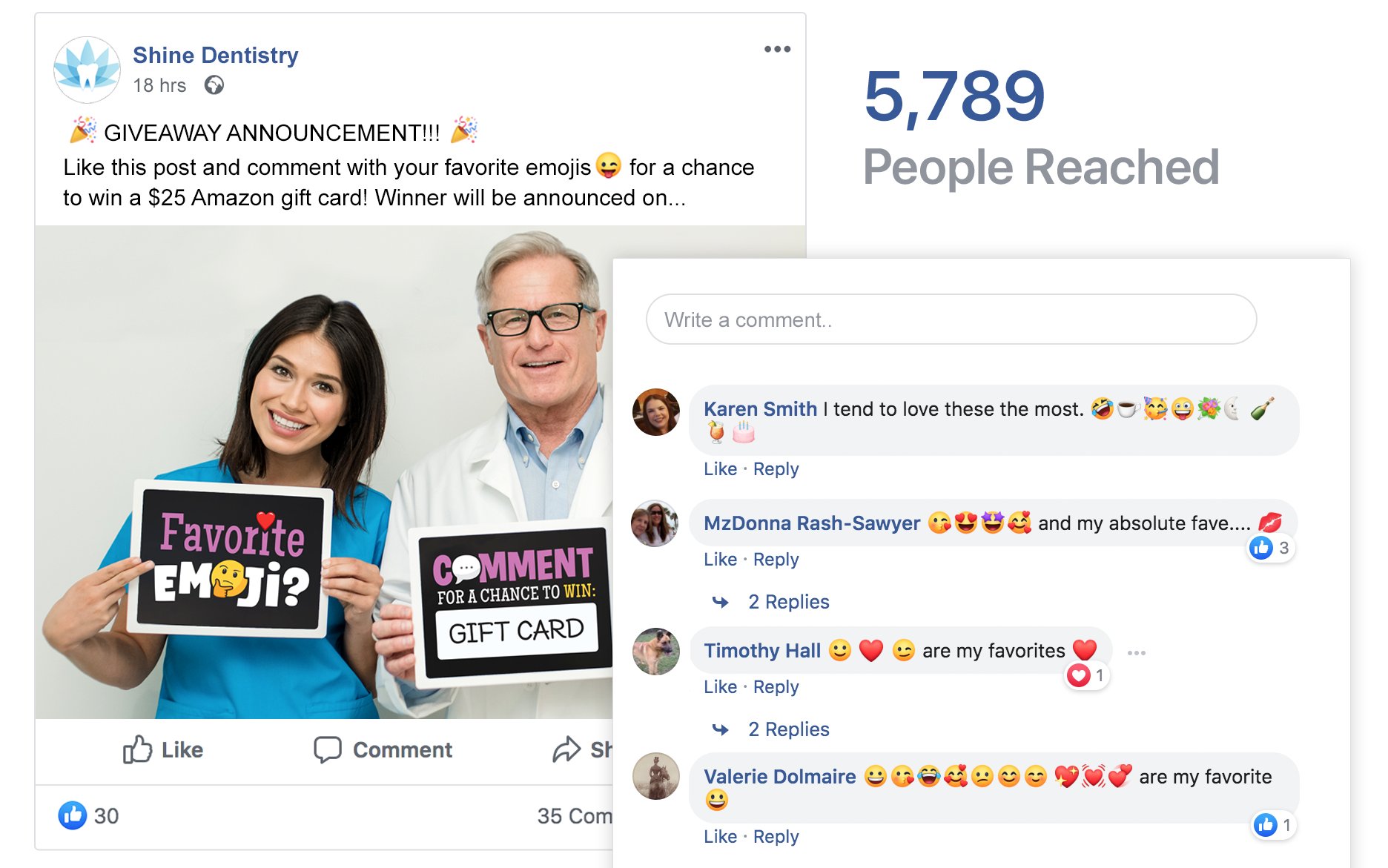Click into the Write a comment field
This screenshot has width=1388, height=868.
[x=951, y=319]
